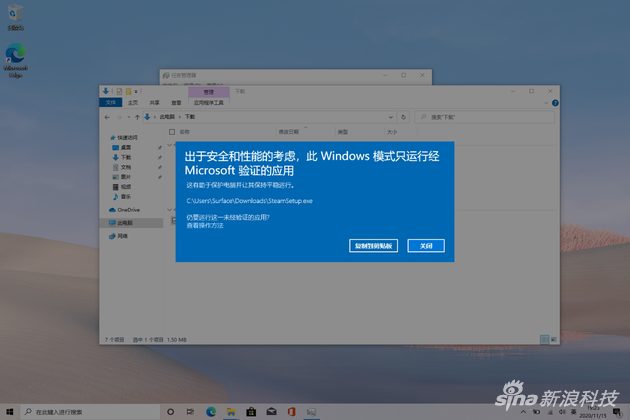Sort by the 大小 column header
Image resolution: width=630 pixels, height=420 pixels.
(392, 132)
